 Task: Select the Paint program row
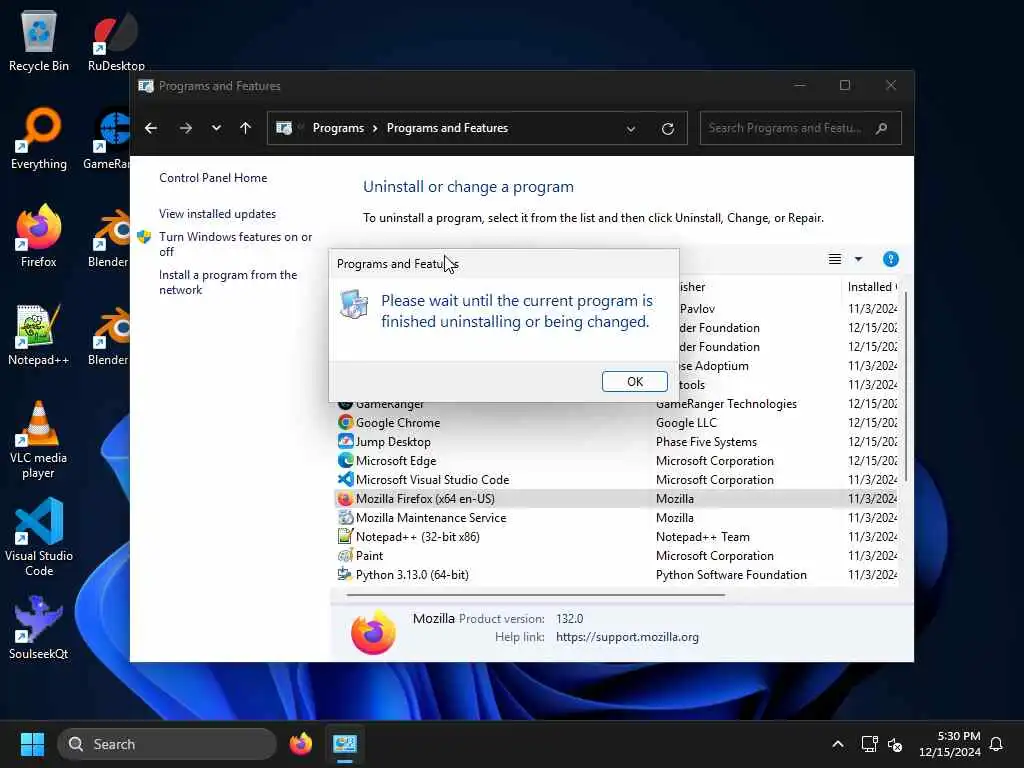coord(618,555)
